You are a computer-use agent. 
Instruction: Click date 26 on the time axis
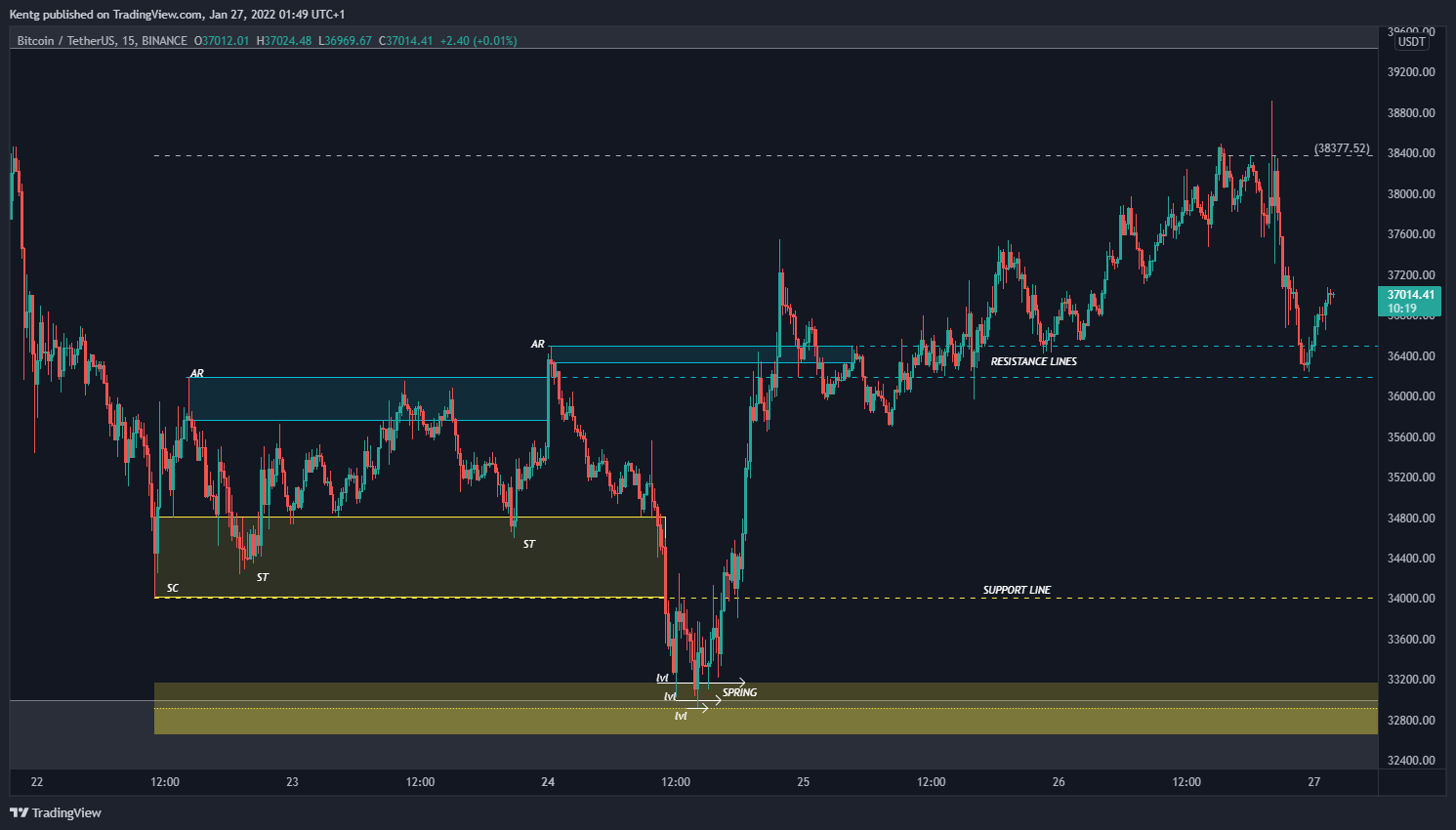pos(1059,782)
